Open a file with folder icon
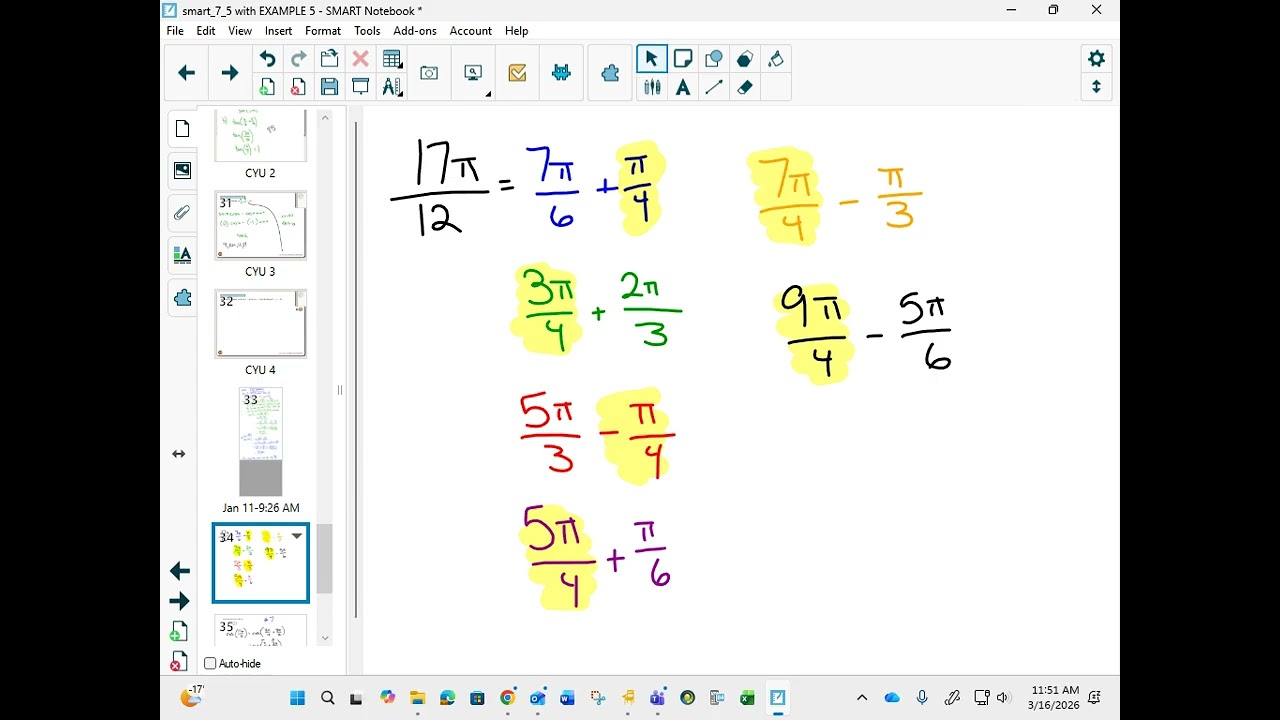This screenshot has width=1280, height=720. pos(329,59)
